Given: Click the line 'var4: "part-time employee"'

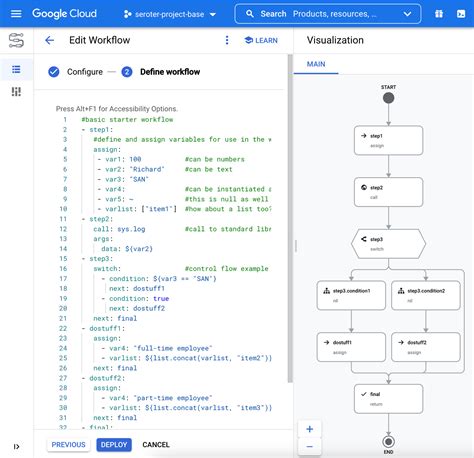Looking at the screenshot, I should click(161, 398).
